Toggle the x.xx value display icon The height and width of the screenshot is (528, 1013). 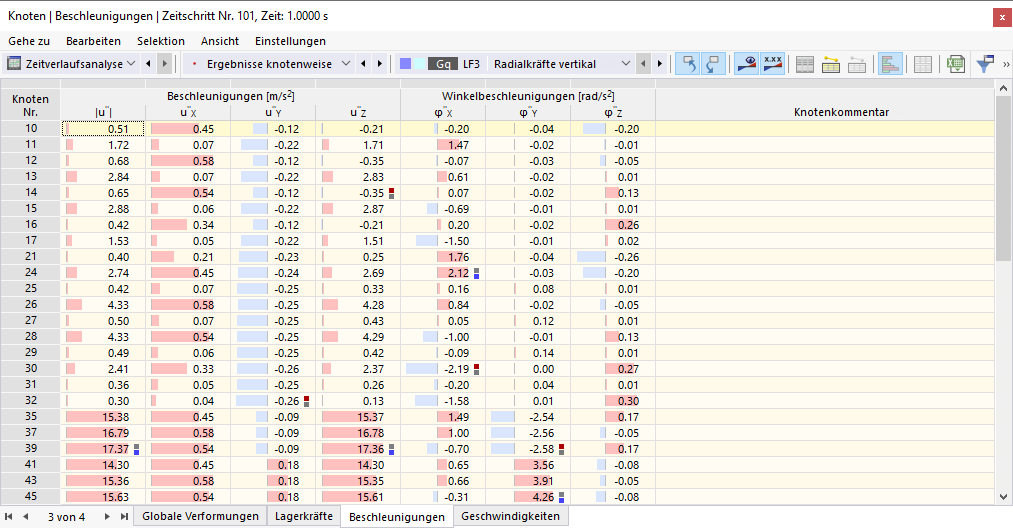coord(773,64)
